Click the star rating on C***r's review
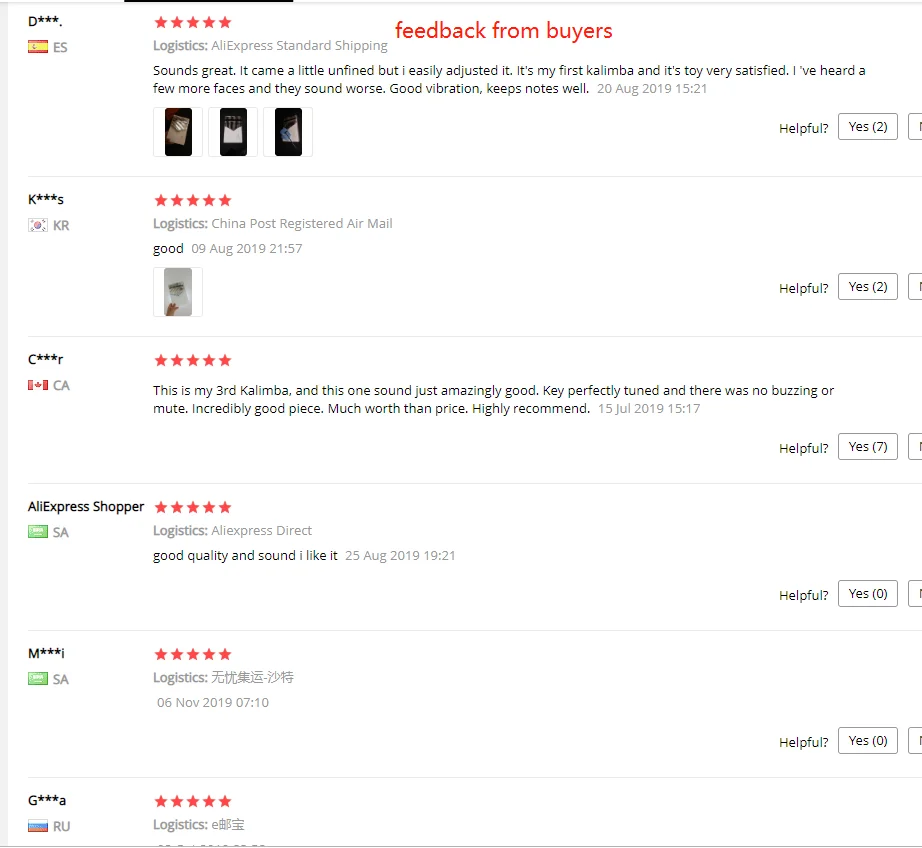Screen dimensions: 922x848 (x=193, y=360)
